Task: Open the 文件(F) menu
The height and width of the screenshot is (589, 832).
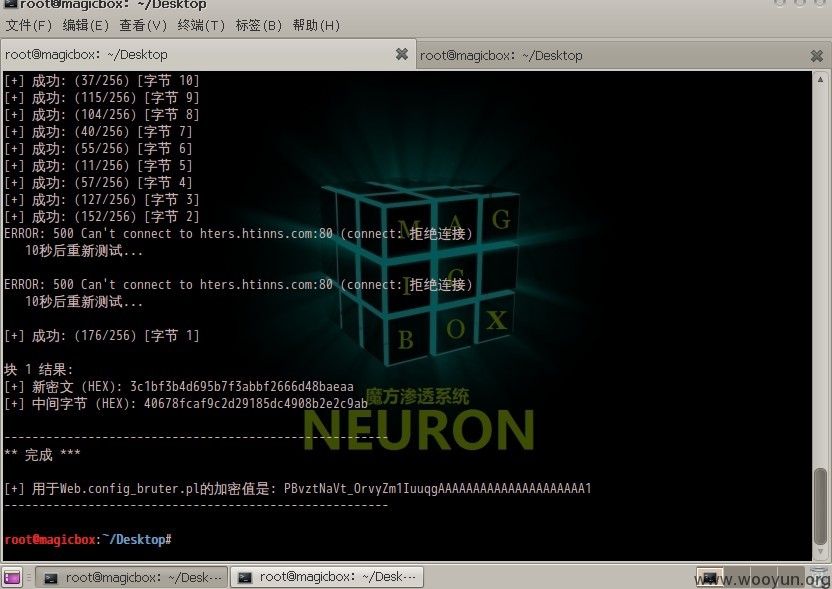Action: tap(29, 25)
